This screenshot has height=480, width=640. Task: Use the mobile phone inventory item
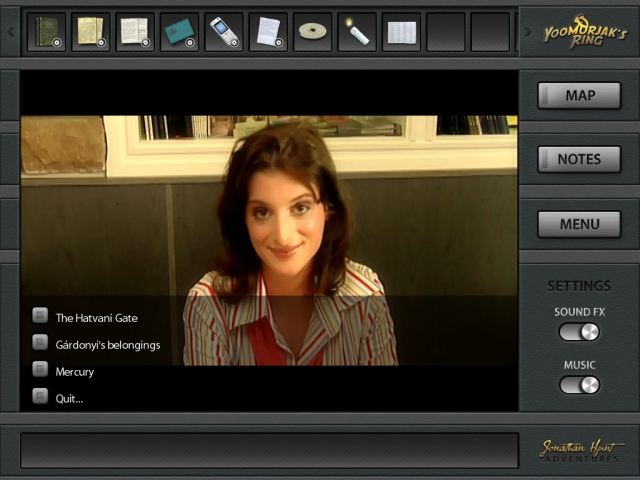[x=224, y=31]
